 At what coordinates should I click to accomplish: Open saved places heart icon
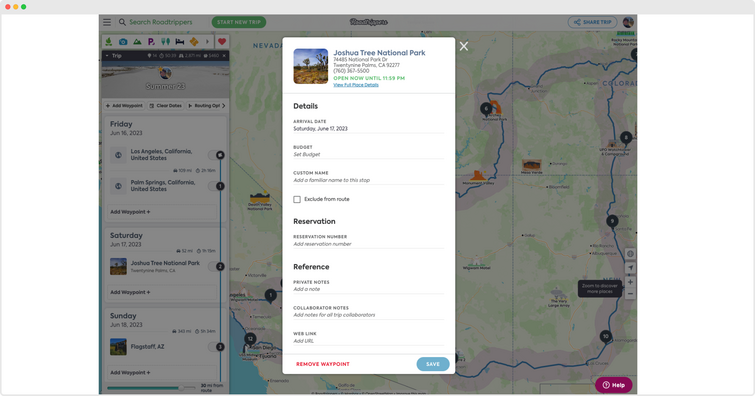(x=222, y=42)
